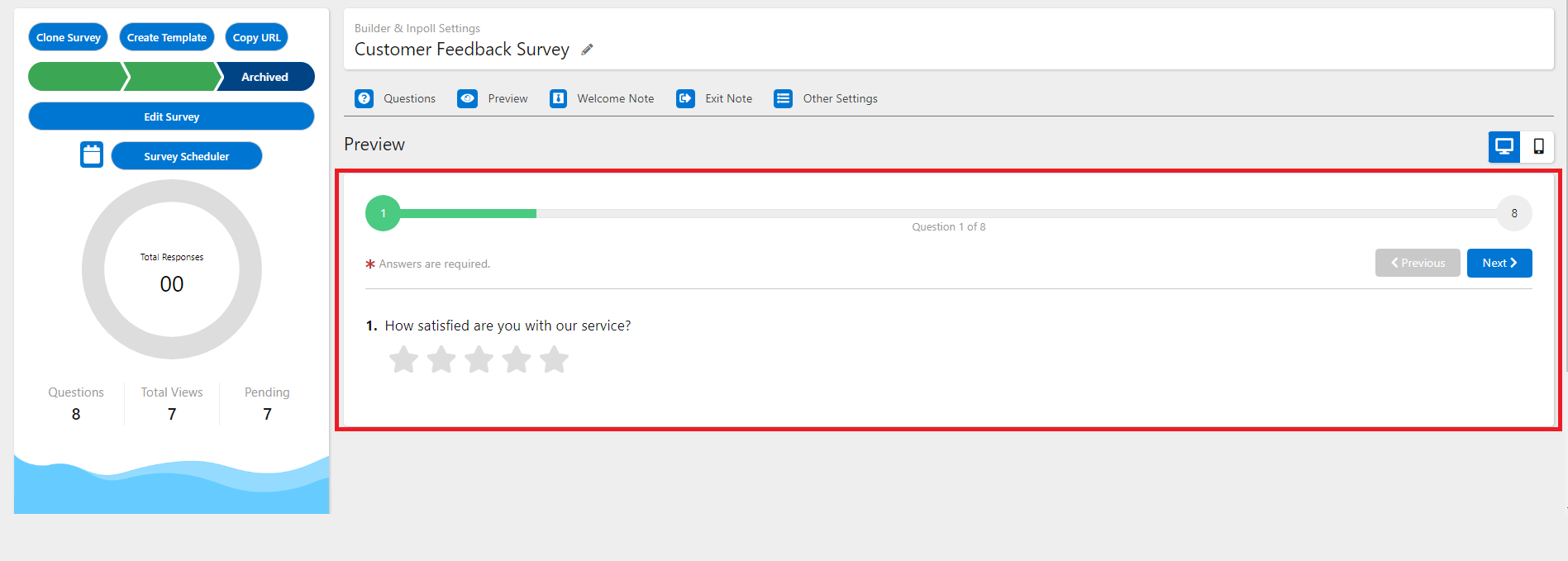Select the first green status step
This screenshot has width=1568, height=561.
[76, 77]
